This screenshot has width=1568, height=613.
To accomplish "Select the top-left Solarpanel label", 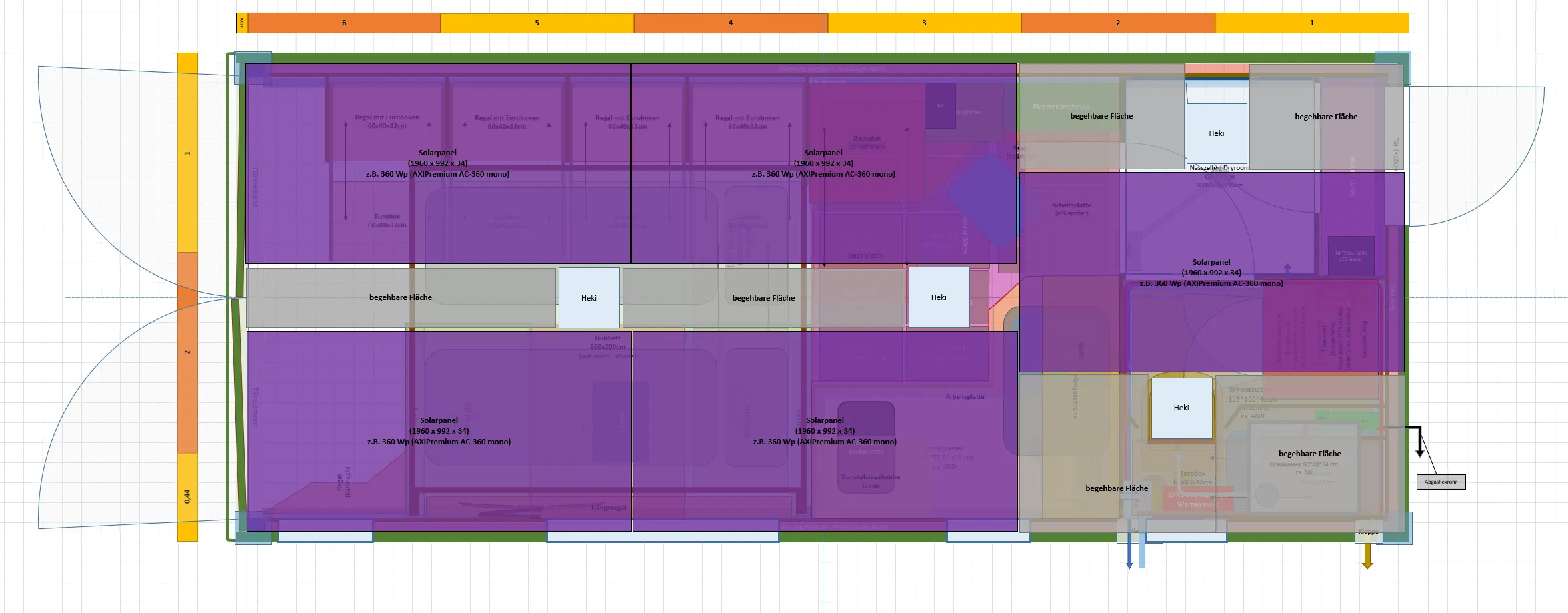I will (437, 163).
